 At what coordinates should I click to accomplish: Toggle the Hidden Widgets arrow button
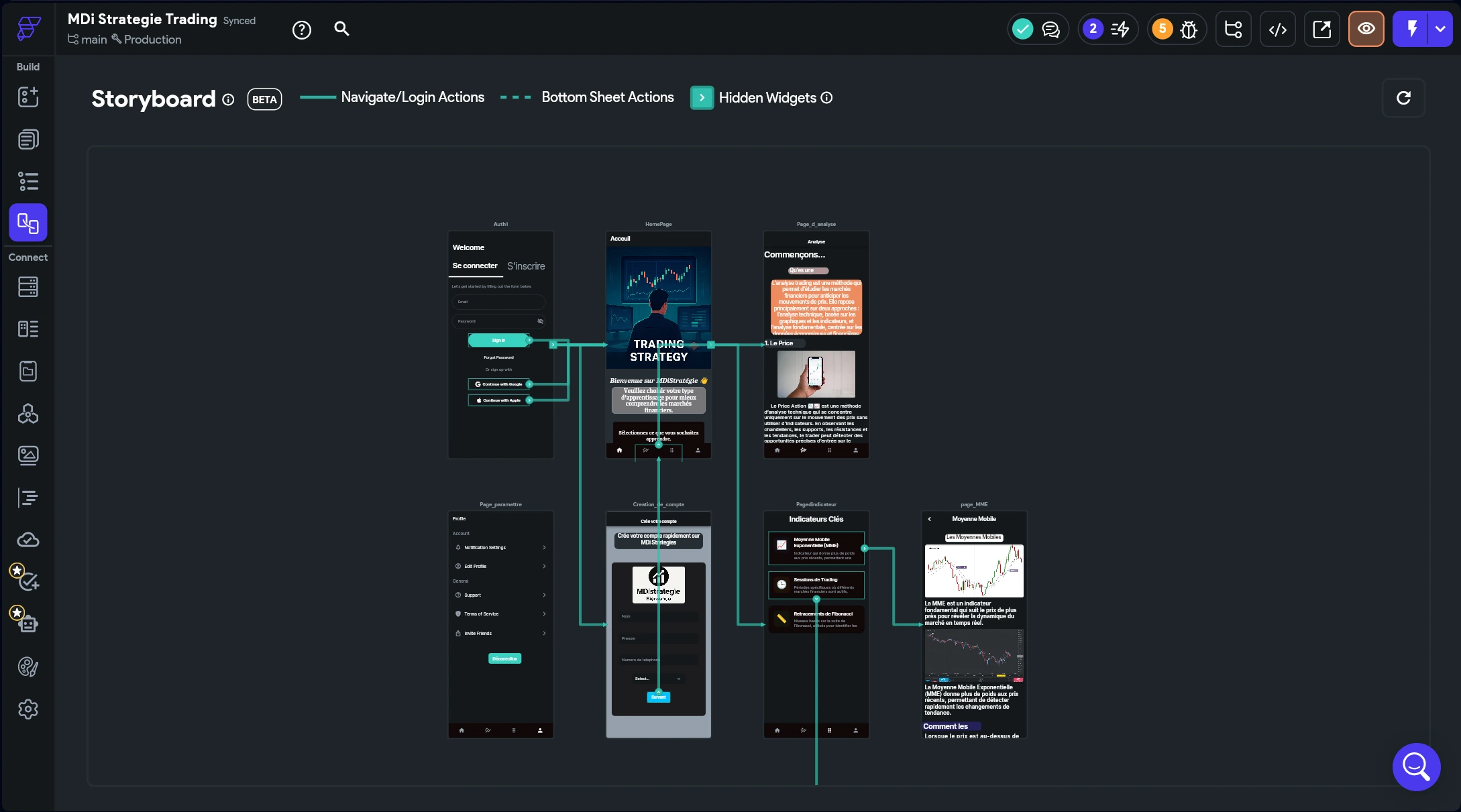click(x=702, y=98)
